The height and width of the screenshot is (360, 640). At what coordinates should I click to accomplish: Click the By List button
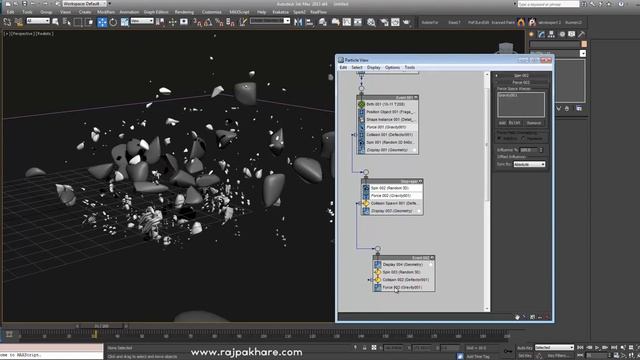515,123
